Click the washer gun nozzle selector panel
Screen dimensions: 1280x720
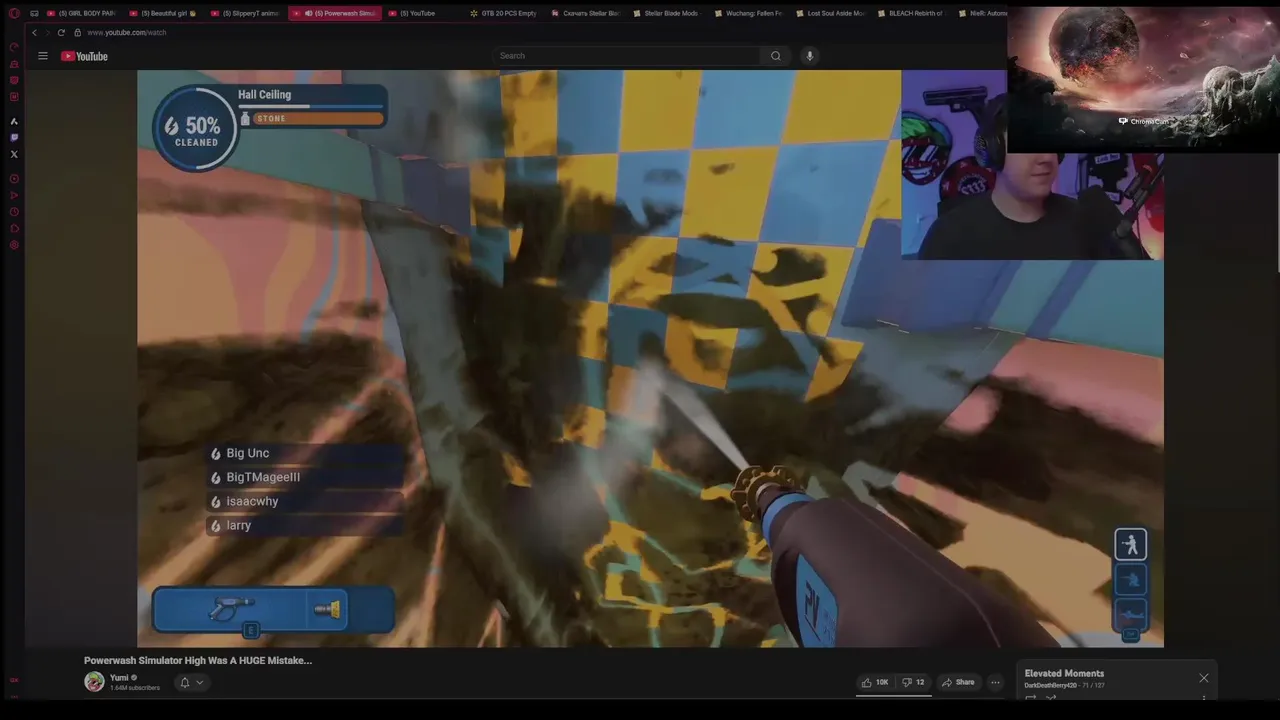click(273, 610)
